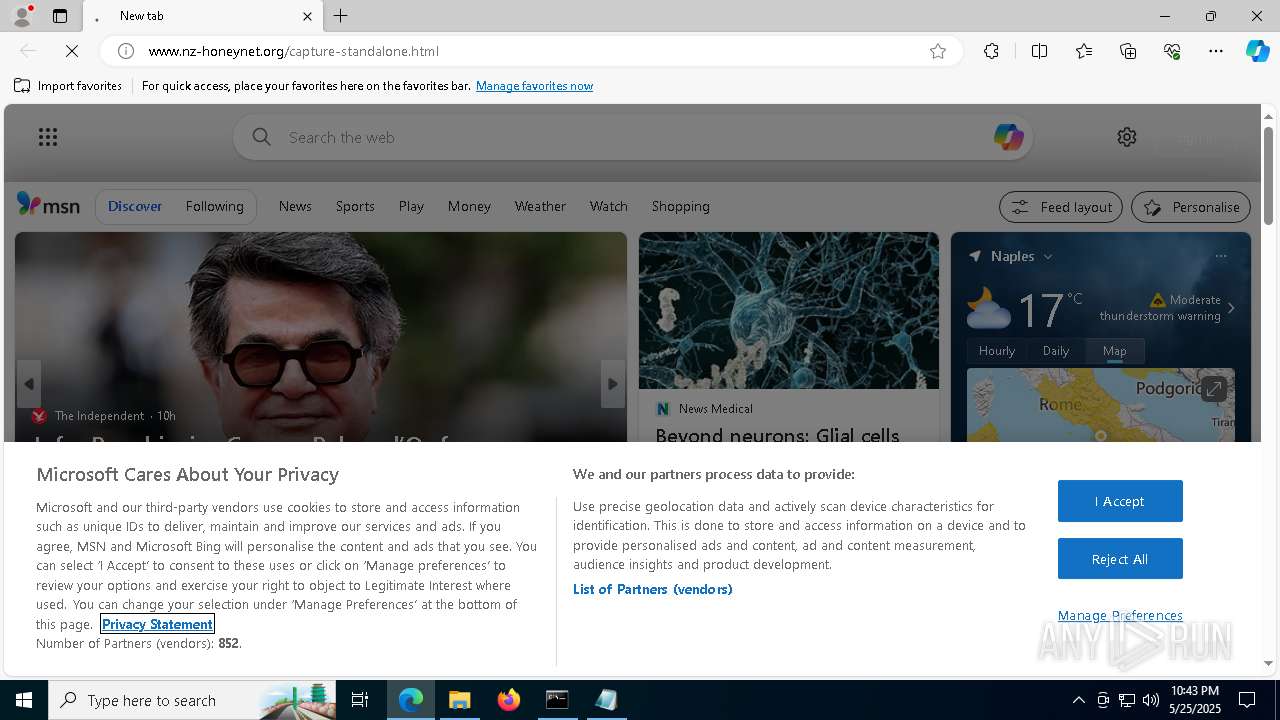Open a new tab with plus button
Screen dimensions: 1280x720
point(341,16)
